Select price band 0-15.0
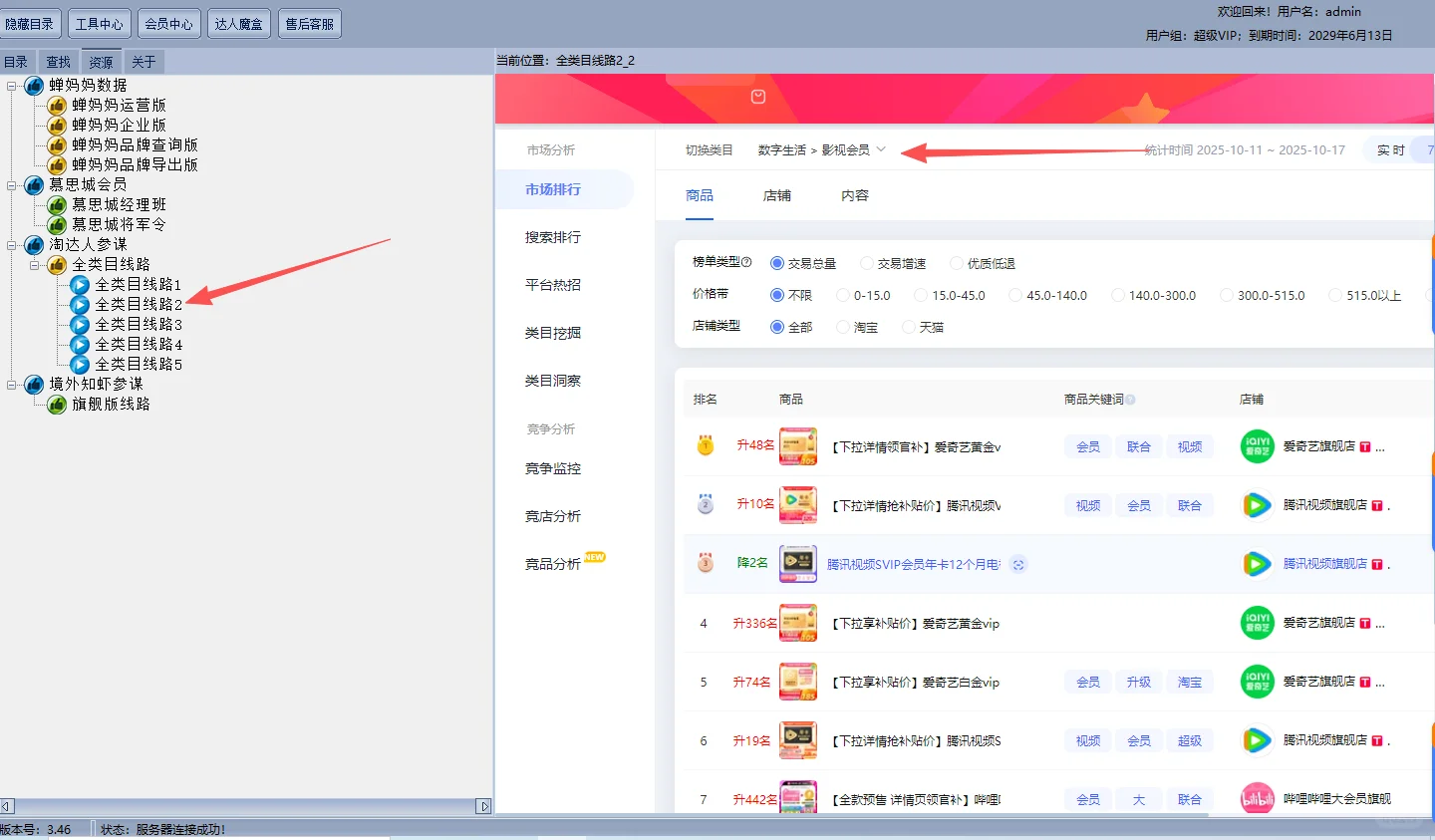This screenshot has width=1435, height=840. coord(843,296)
